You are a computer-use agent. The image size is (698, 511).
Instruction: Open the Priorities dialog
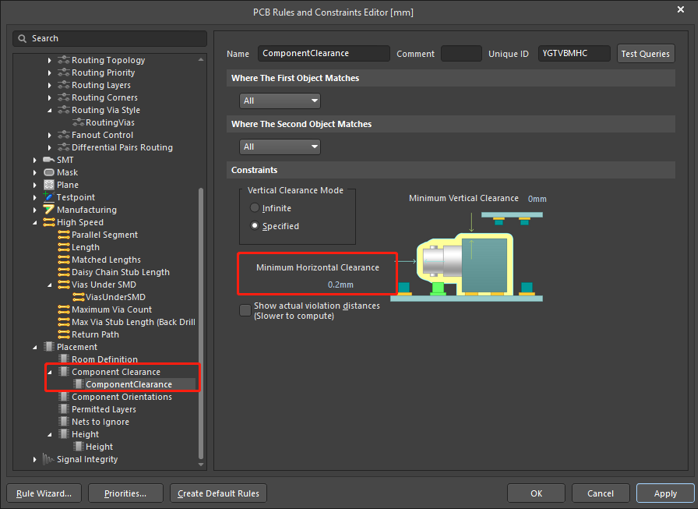pos(126,493)
